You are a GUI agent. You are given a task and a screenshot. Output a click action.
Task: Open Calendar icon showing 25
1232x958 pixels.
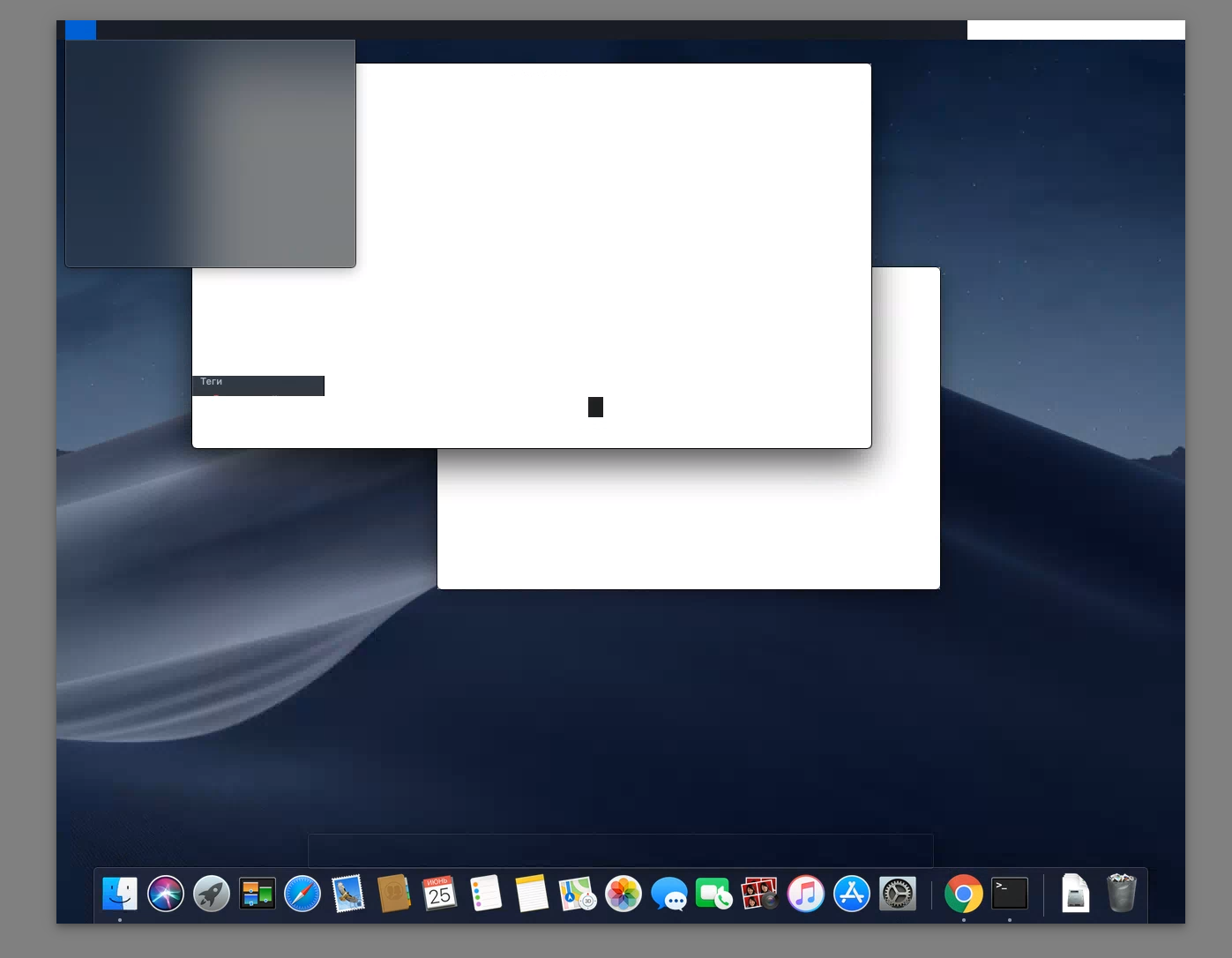440,894
